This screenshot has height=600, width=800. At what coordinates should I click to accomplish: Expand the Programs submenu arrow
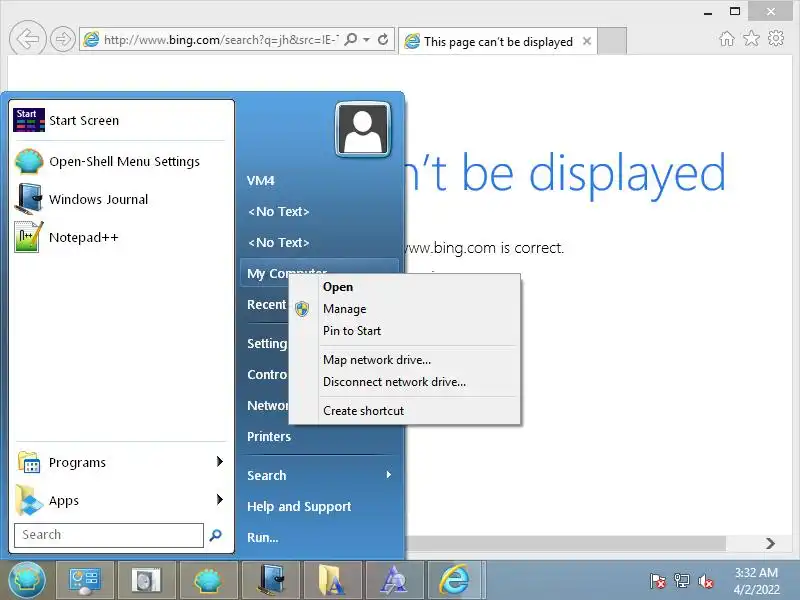click(220, 462)
